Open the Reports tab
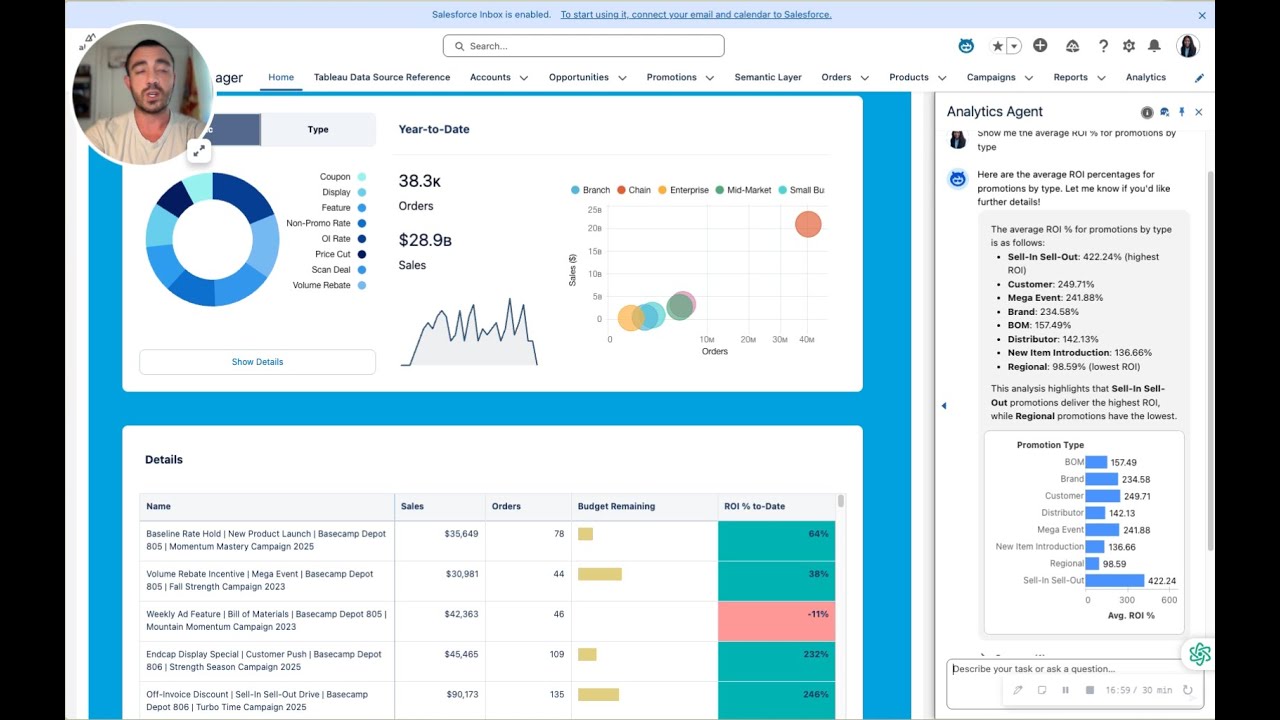Image resolution: width=1280 pixels, height=720 pixels. tap(1070, 77)
